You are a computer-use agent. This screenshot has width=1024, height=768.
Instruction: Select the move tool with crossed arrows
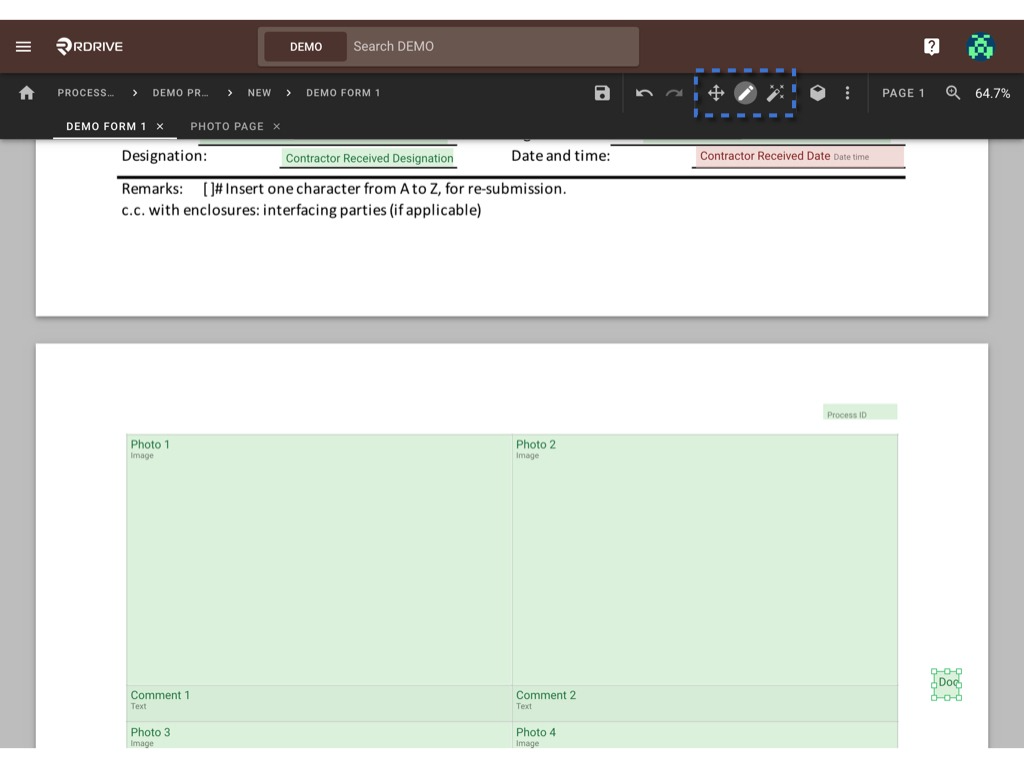pyautogui.click(x=716, y=93)
